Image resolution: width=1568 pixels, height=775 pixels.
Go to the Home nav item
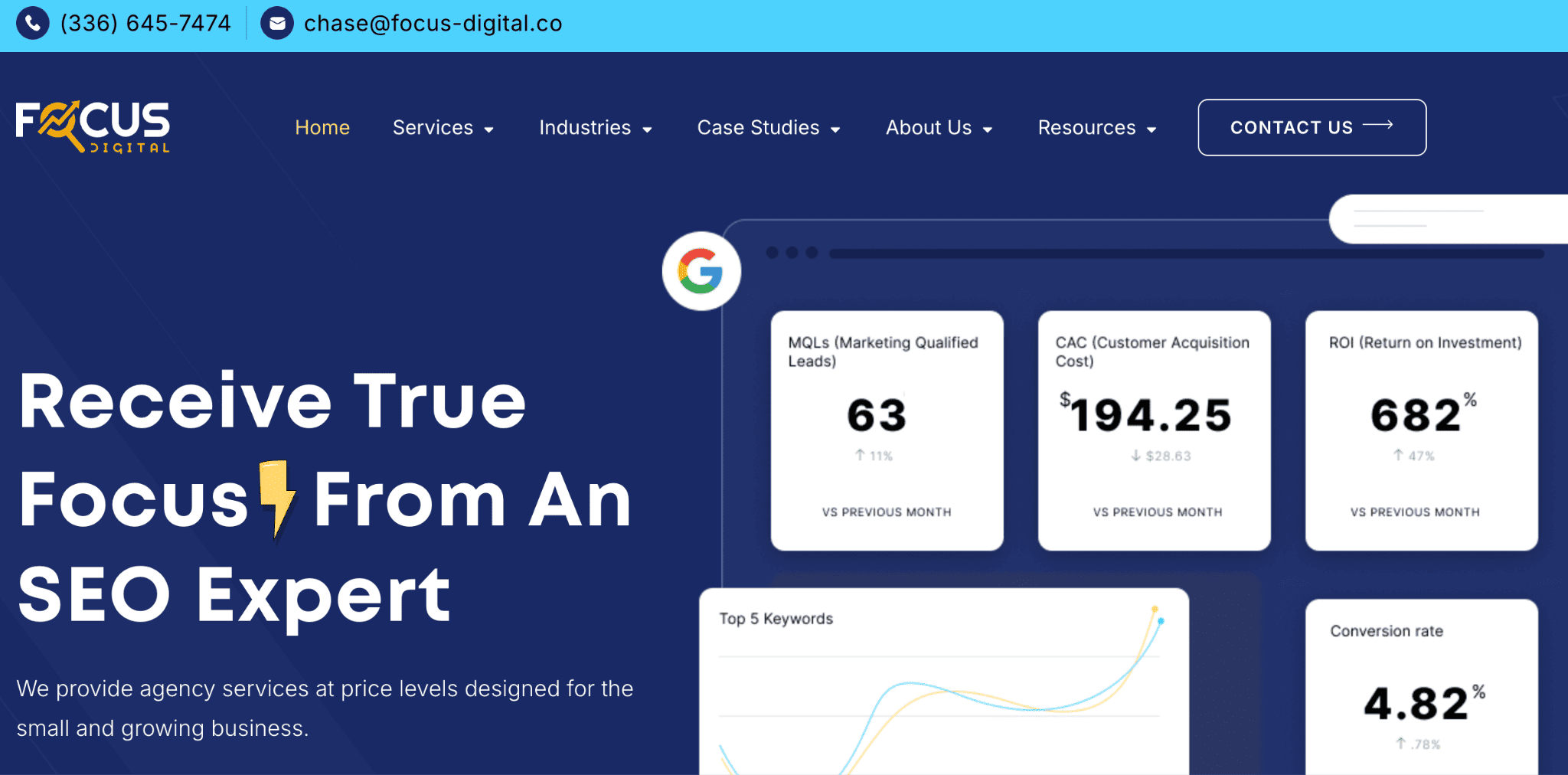coord(322,128)
